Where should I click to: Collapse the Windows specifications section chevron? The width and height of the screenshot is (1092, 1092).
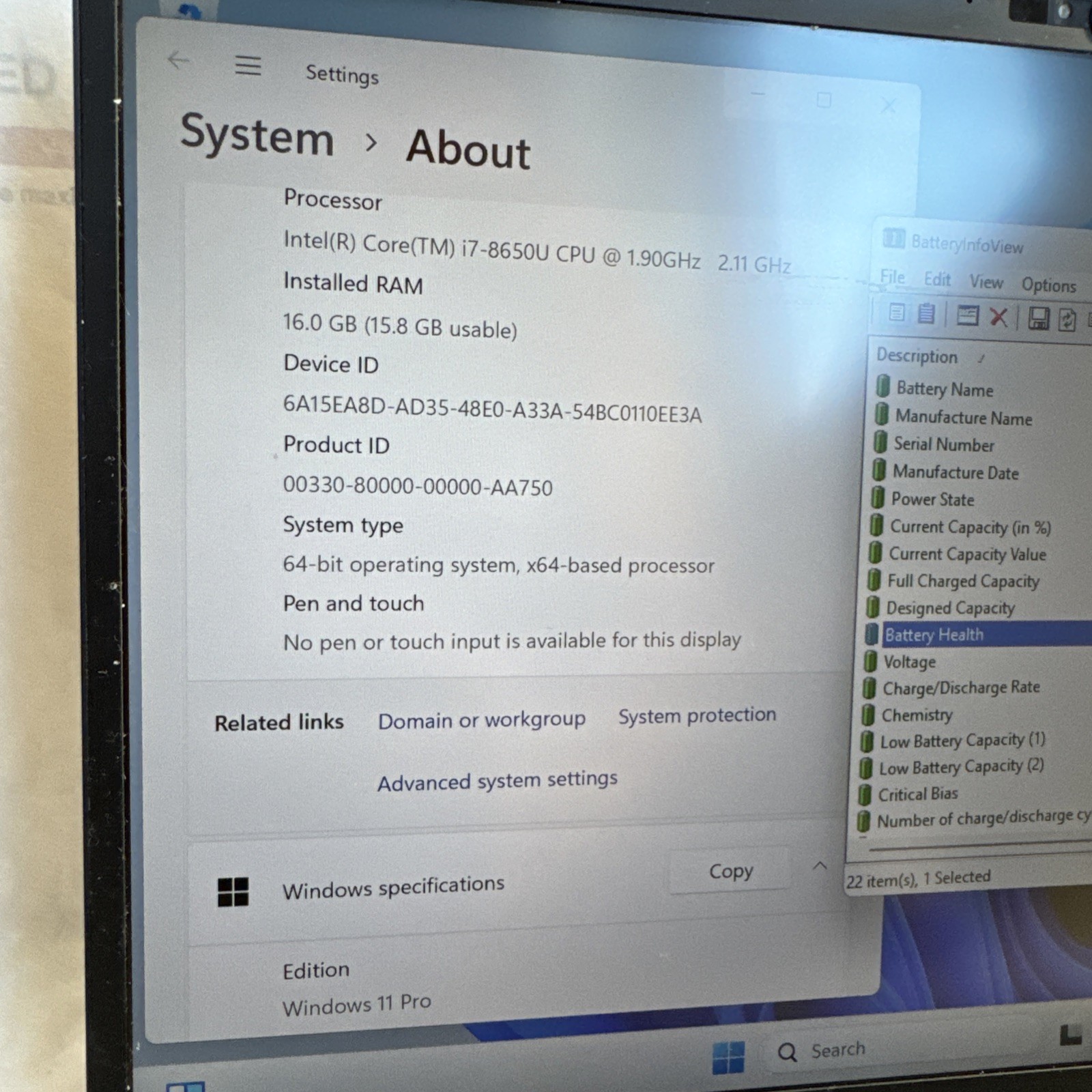[x=820, y=866]
